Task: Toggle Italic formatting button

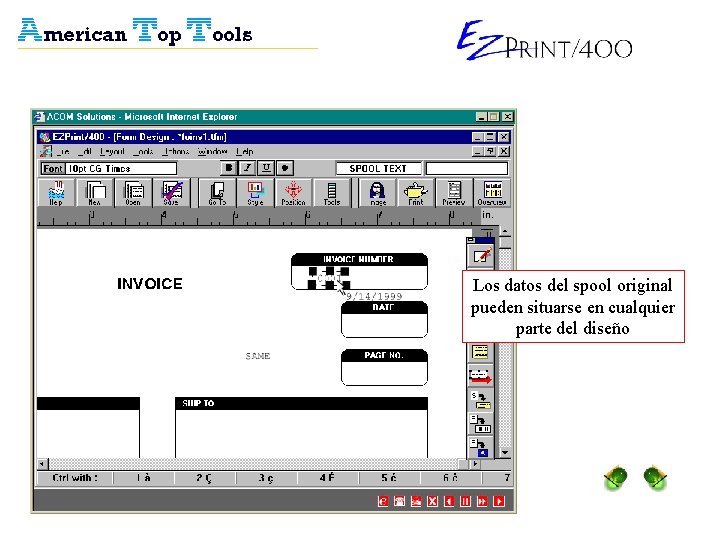Action: coord(248,168)
